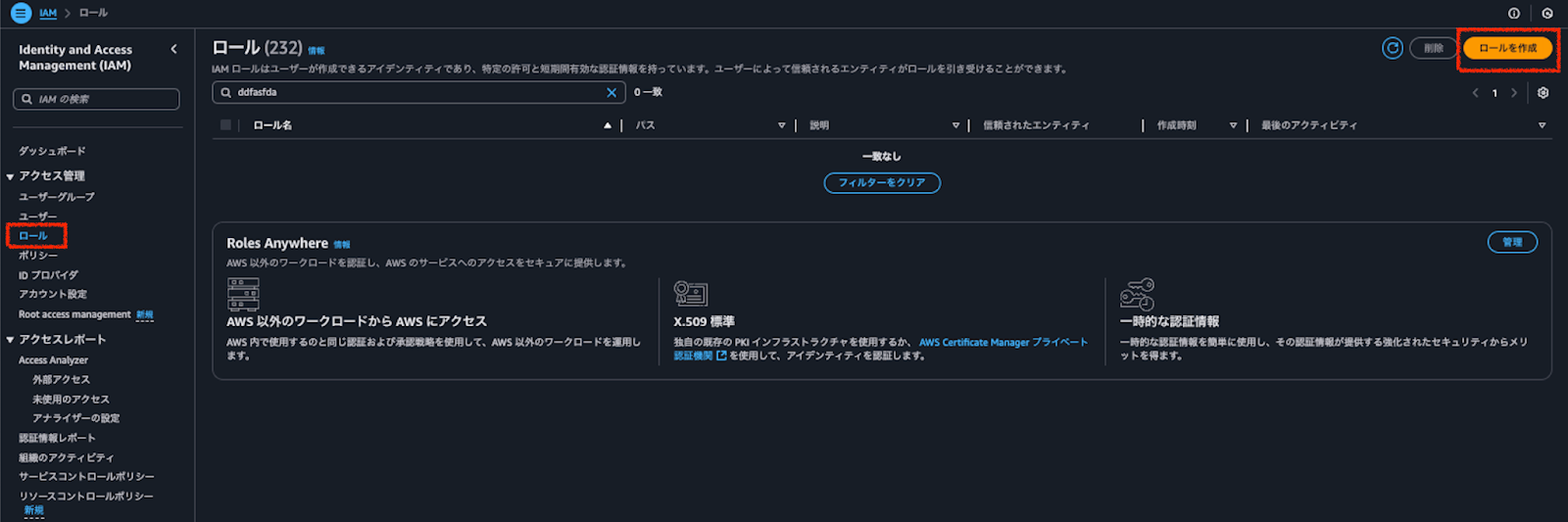Open ダッシュボード in sidebar
The height and width of the screenshot is (522, 1568).
coord(52,152)
